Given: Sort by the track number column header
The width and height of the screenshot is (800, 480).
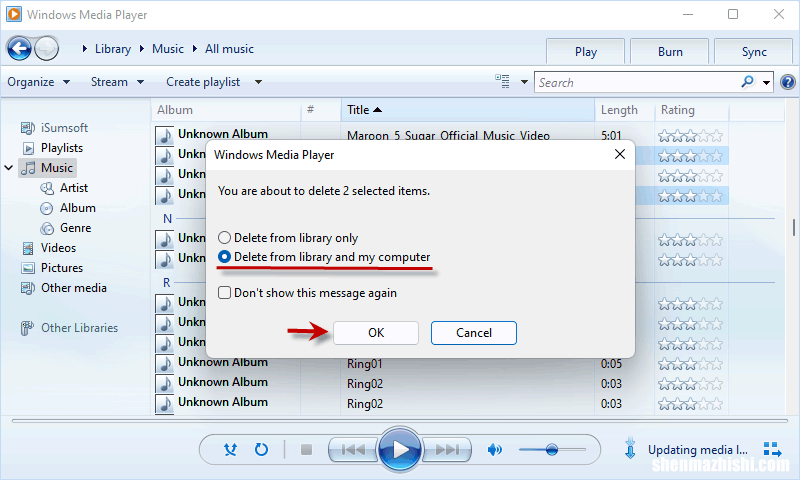Looking at the screenshot, I should click(x=321, y=110).
